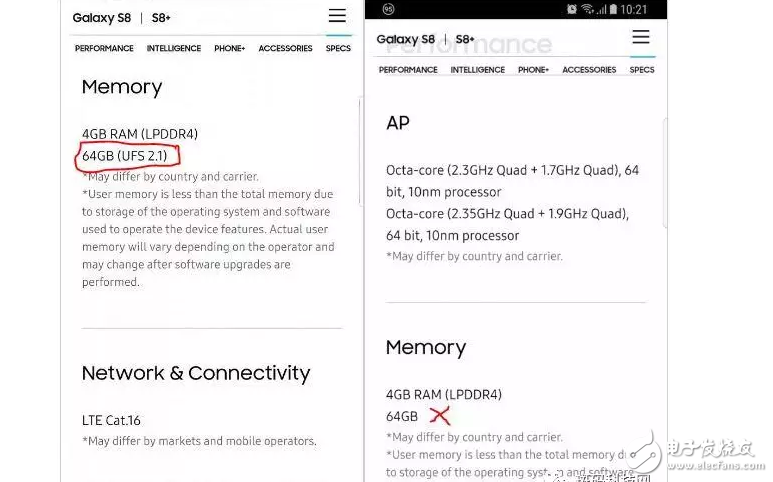Tap the circled 95 notification icon in the status bar

[x=388, y=10]
